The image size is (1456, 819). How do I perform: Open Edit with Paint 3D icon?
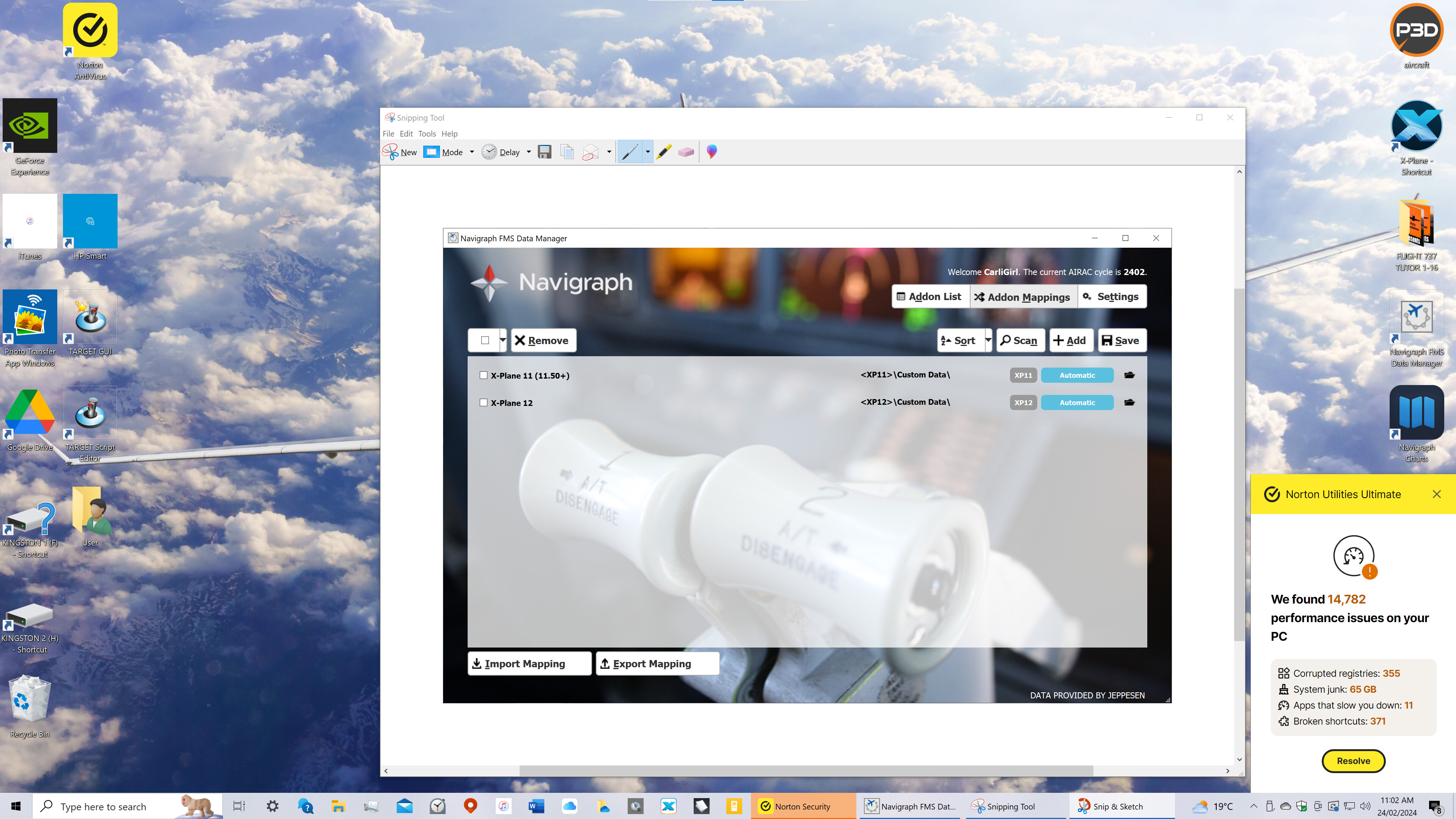point(712,151)
